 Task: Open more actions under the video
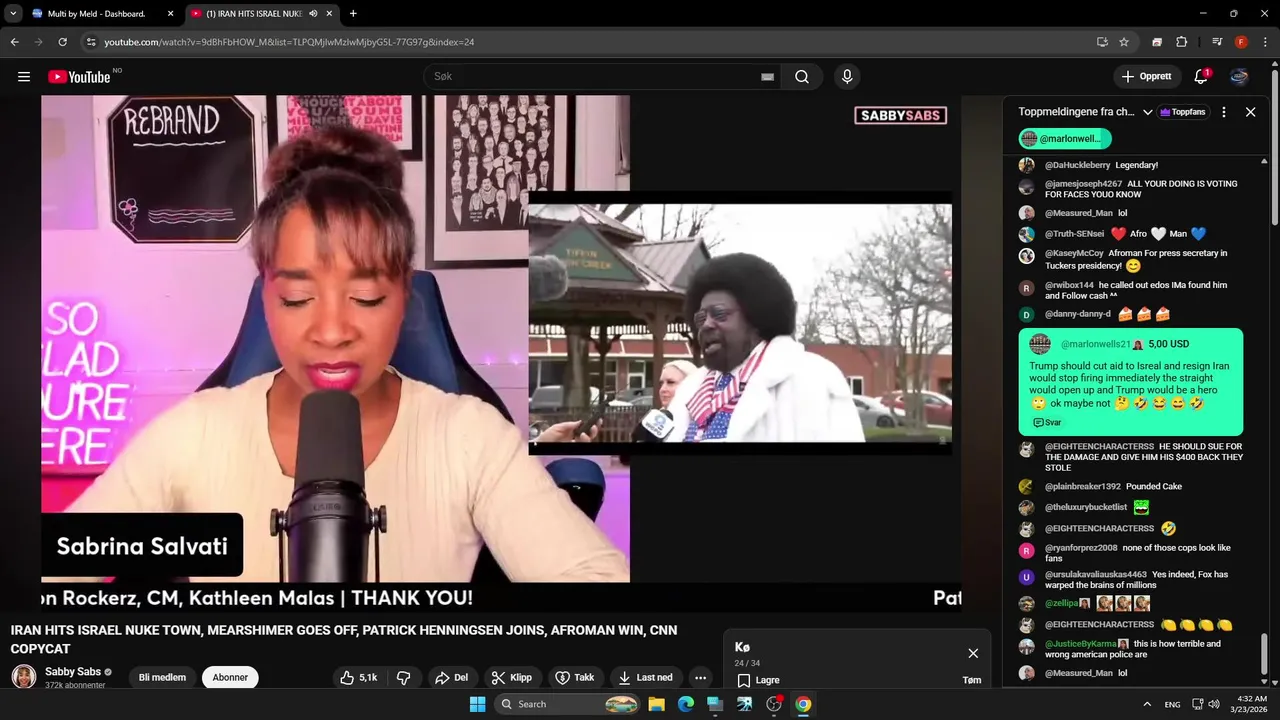[x=700, y=677]
